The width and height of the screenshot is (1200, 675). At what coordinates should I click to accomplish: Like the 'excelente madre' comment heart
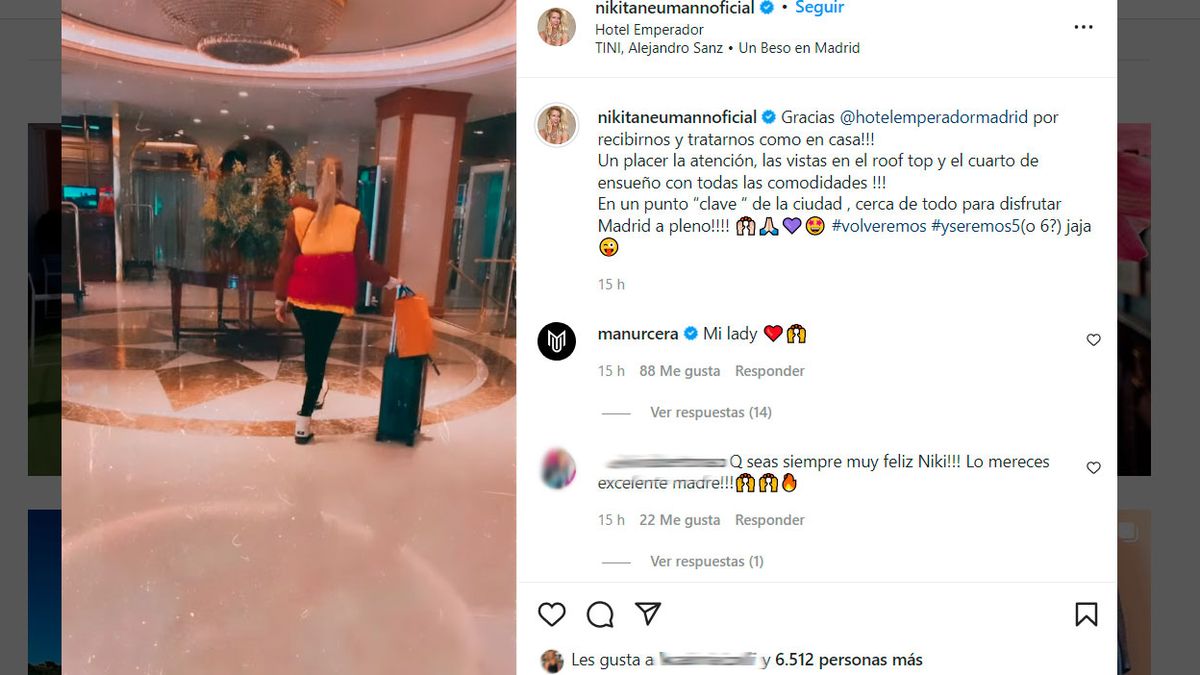pos(1094,468)
